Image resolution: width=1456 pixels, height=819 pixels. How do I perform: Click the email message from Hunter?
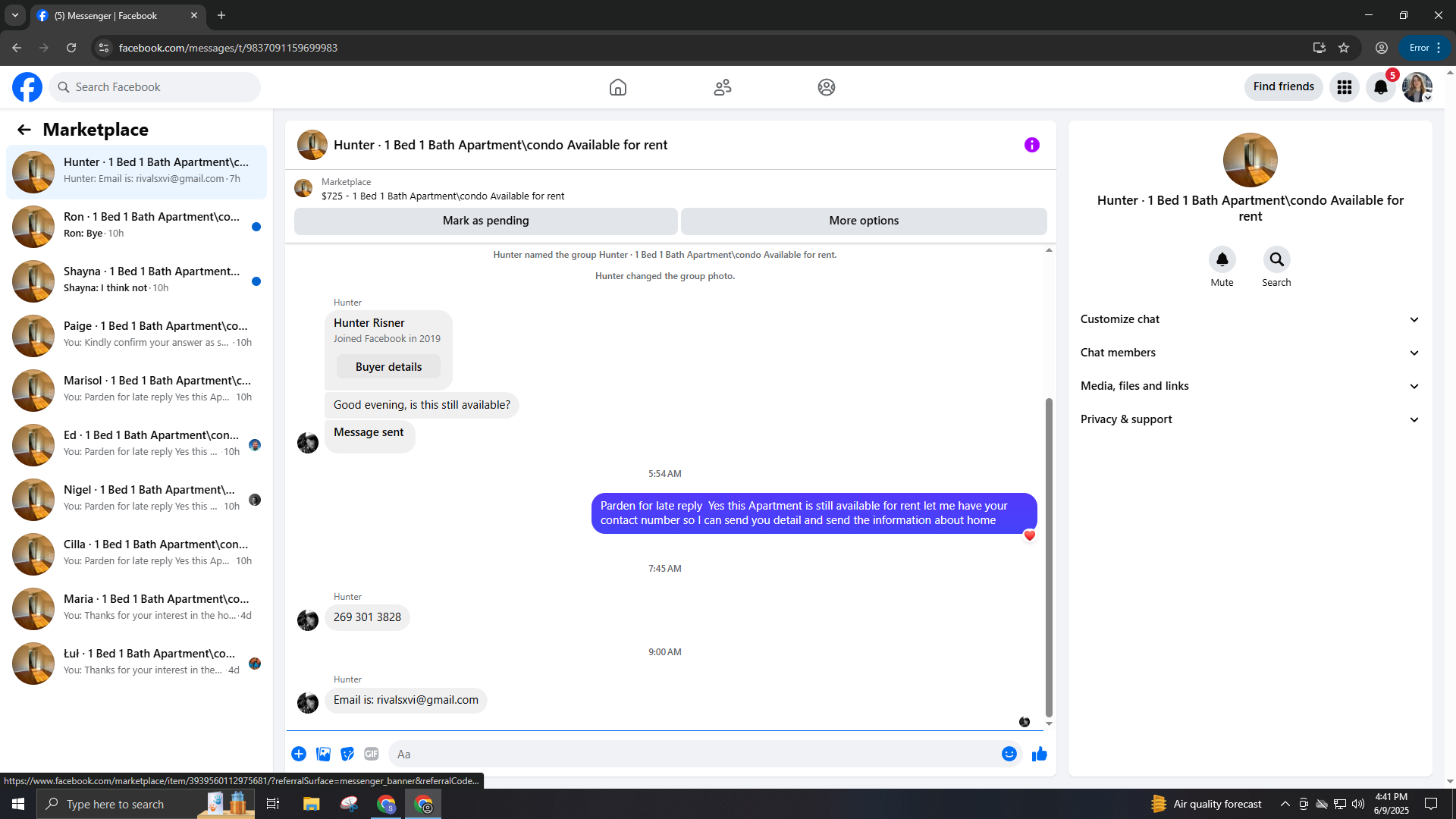click(x=406, y=700)
